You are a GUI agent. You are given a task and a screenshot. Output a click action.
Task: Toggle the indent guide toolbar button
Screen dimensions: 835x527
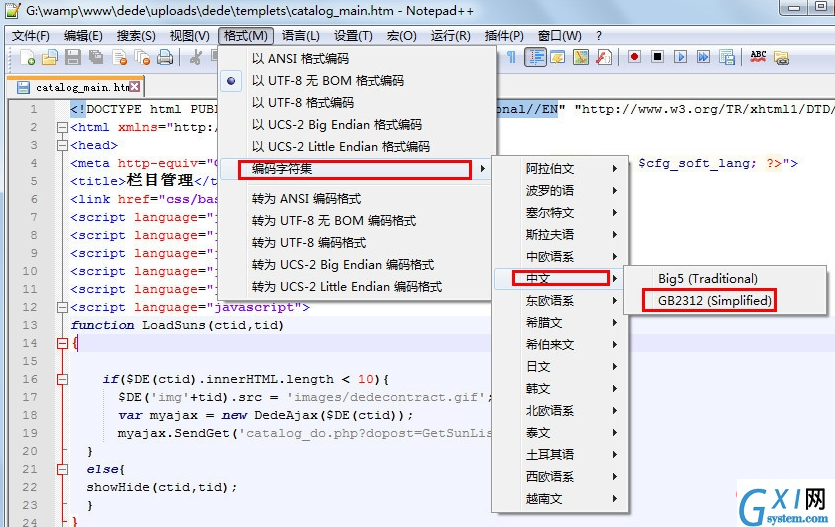click(x=535, y=57)
